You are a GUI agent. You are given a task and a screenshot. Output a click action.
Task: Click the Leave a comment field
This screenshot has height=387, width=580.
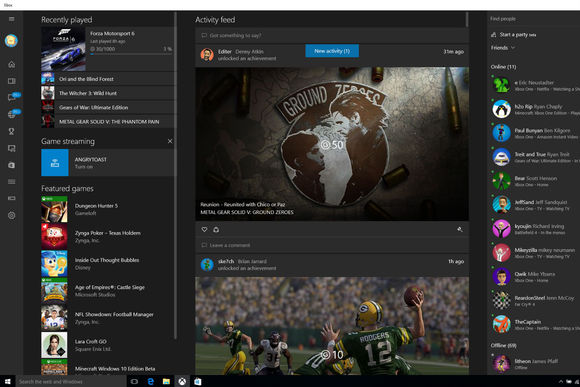332,245
